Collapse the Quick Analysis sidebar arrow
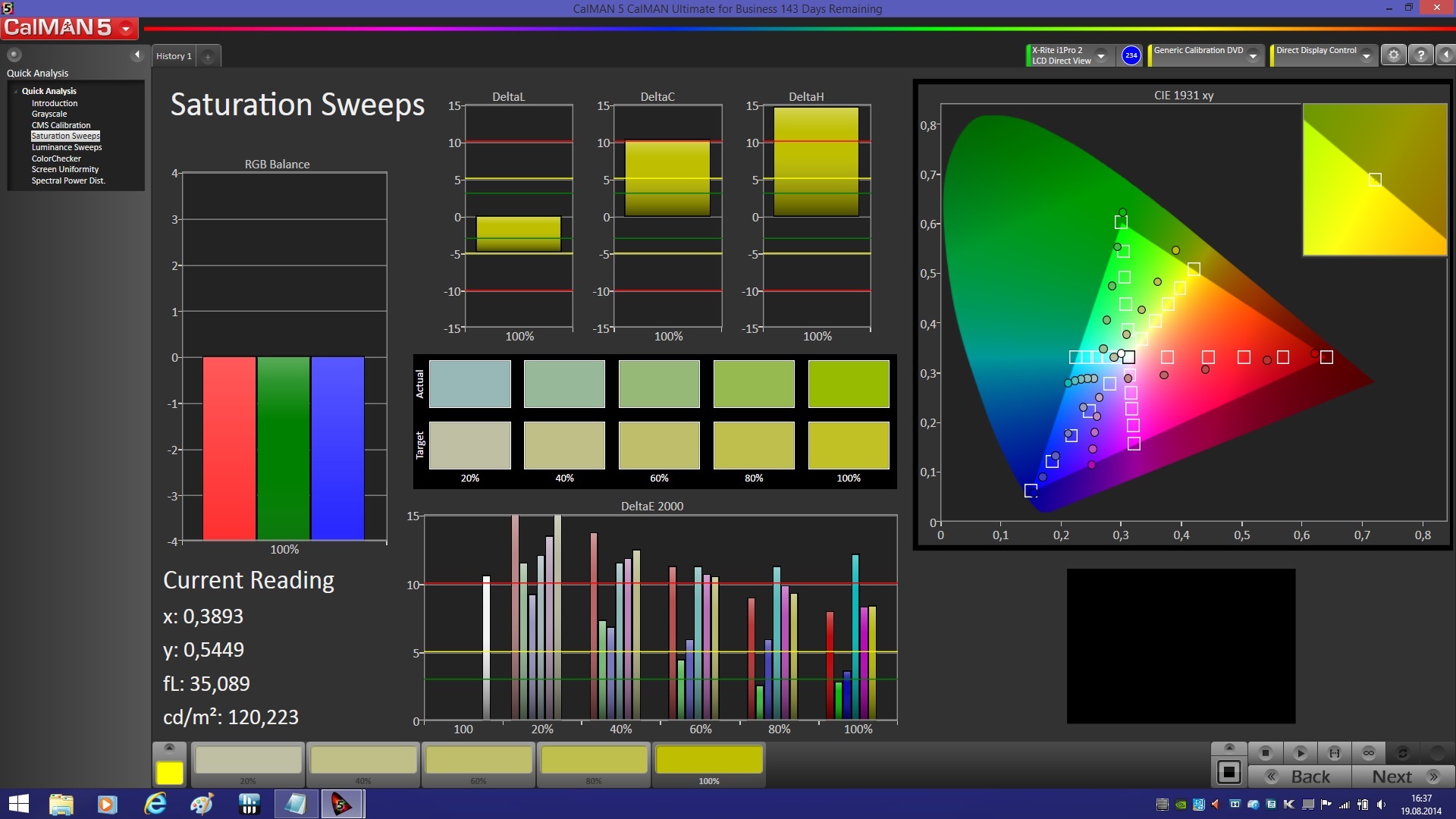Image resolution: width=1456 pixels, height=819 pixels. click(137, 55)
